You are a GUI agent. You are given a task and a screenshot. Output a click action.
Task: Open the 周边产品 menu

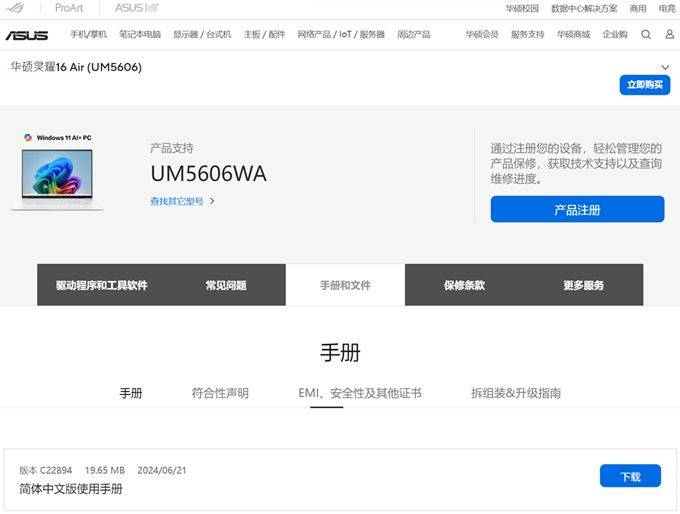point(414,34)
